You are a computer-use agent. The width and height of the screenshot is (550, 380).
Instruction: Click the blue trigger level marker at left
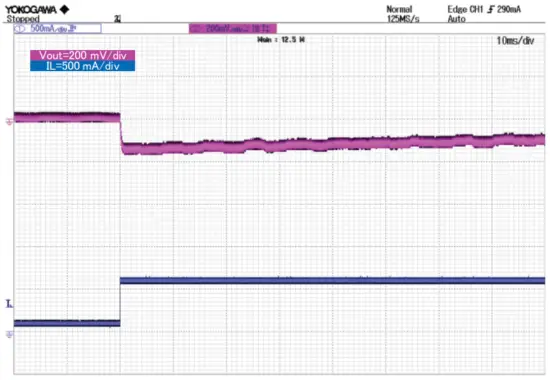[x=9, y=303]
